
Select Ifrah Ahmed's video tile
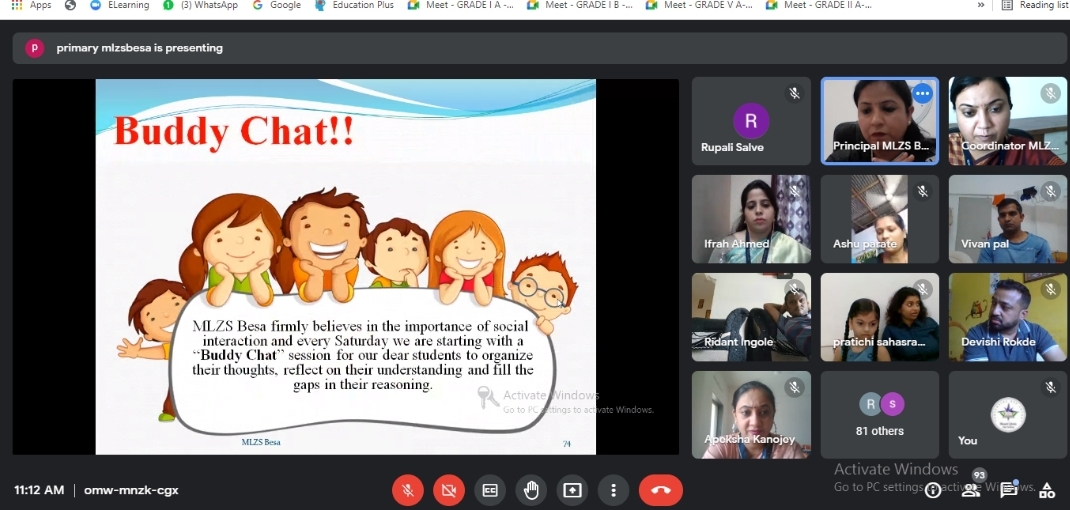[751, 219]
